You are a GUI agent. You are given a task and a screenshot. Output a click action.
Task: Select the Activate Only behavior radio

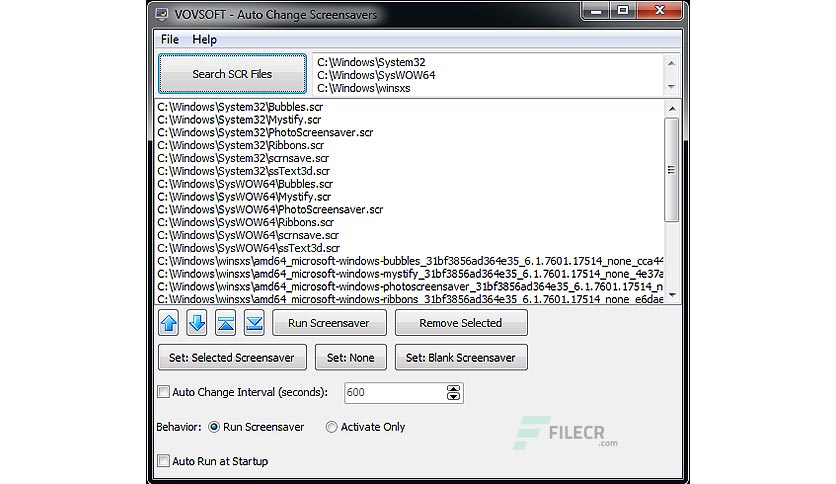pos(332,427)
